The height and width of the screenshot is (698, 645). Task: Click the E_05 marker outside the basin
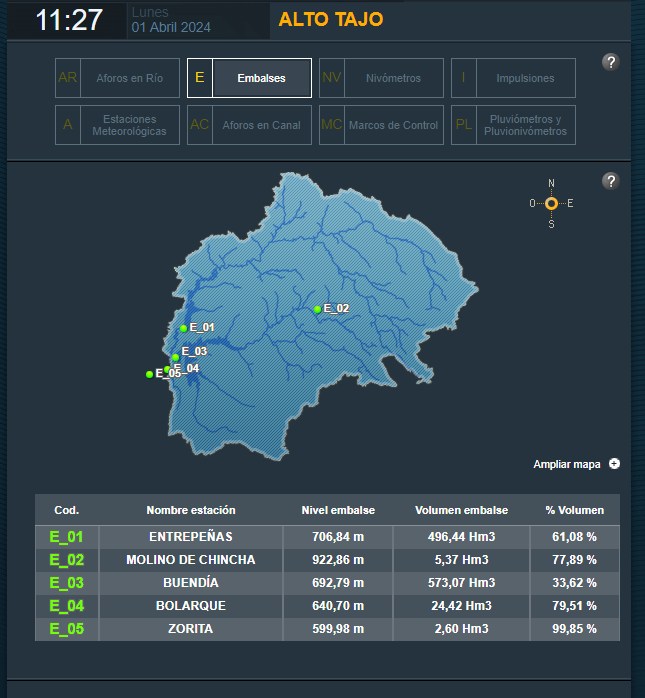coord(150,374)
